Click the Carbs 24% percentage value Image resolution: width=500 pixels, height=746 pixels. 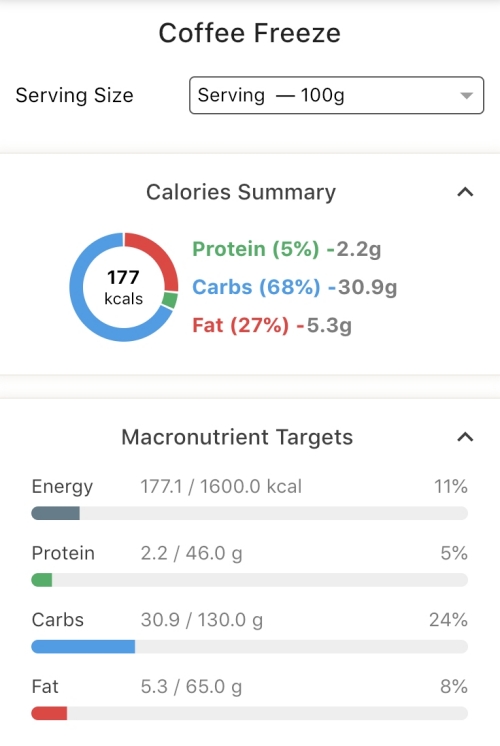pos(448,619)
